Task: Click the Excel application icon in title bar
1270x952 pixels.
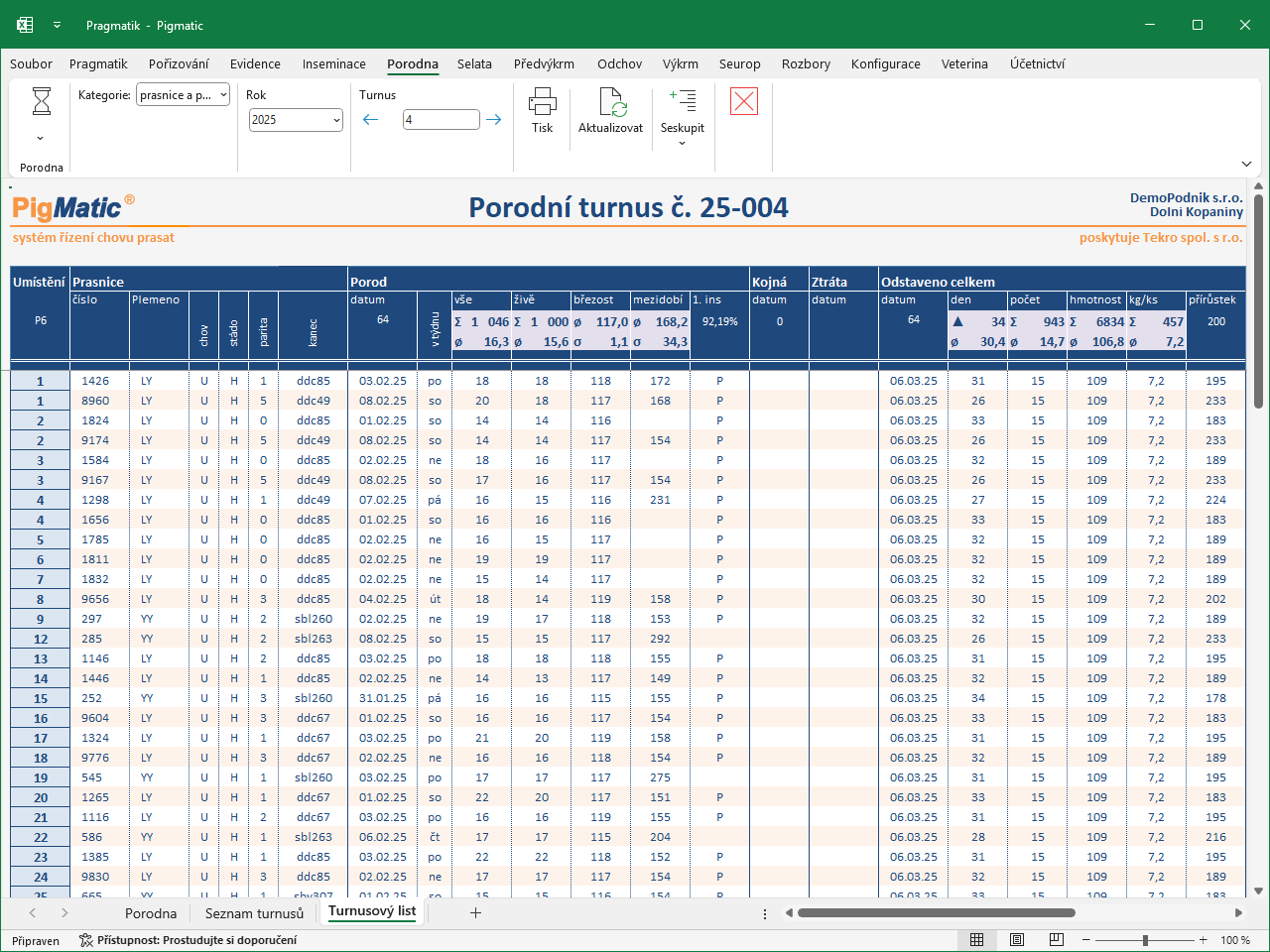Action: point(25,25)
